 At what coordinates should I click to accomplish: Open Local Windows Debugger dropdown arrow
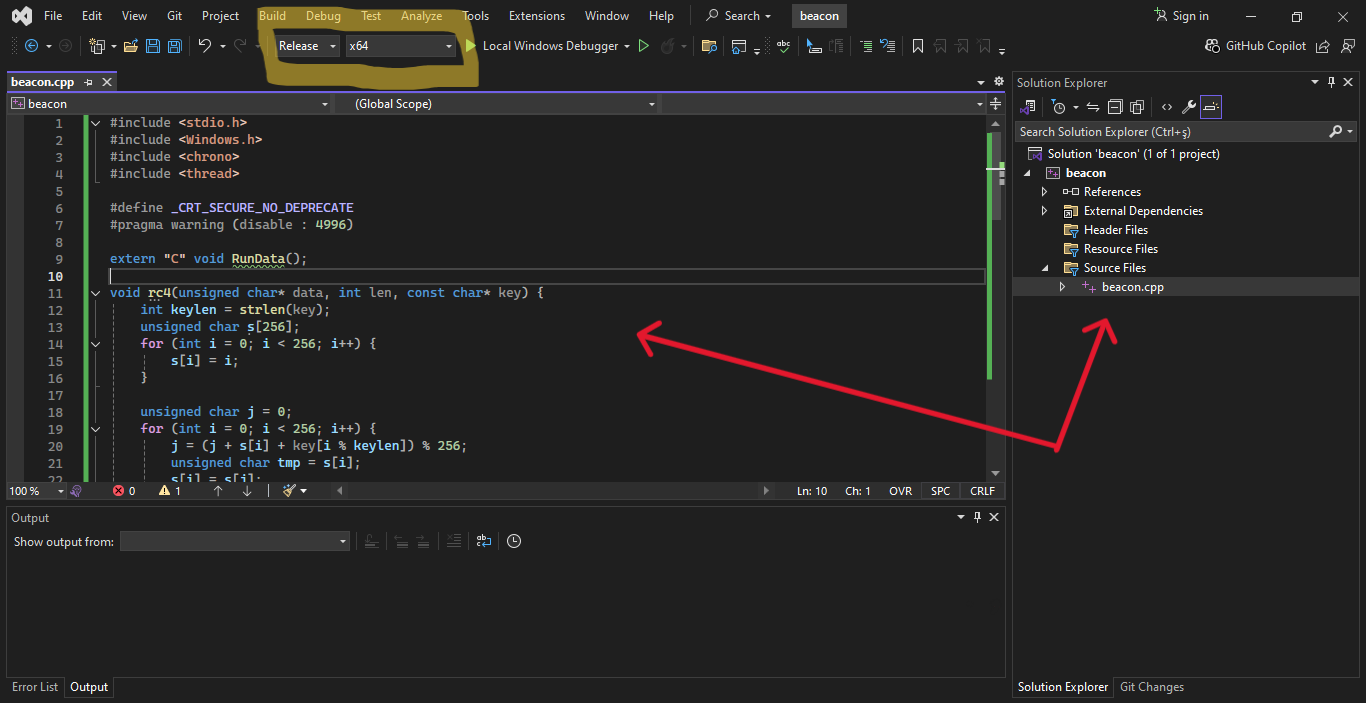pos(627,46)
